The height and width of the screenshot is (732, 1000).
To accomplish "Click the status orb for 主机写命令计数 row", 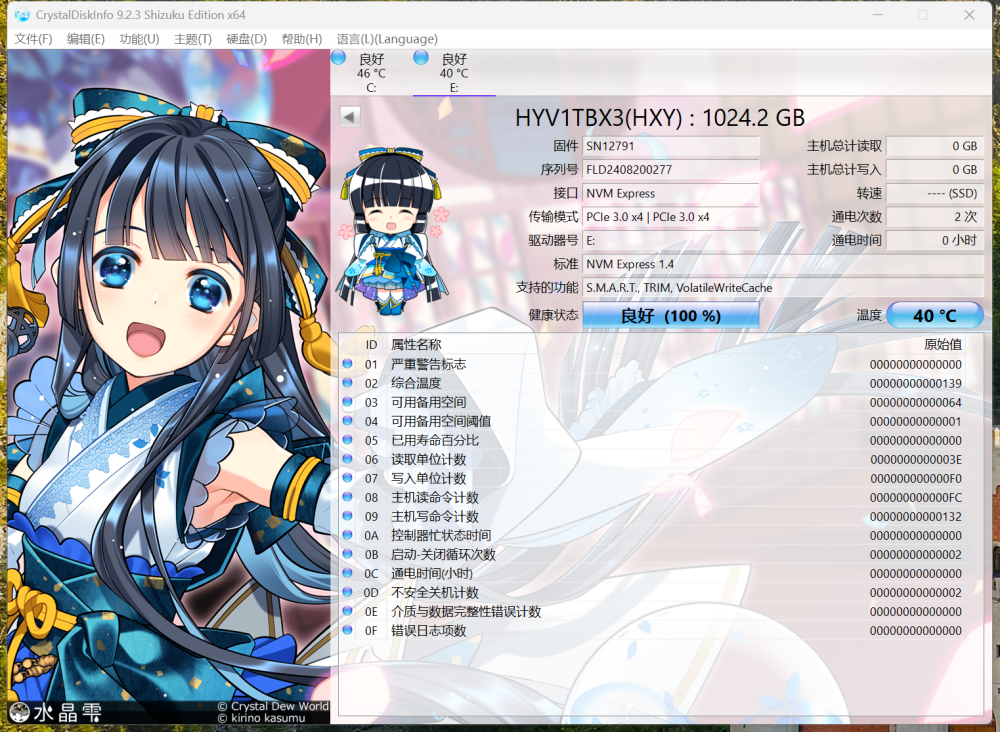I will point(348,516).
